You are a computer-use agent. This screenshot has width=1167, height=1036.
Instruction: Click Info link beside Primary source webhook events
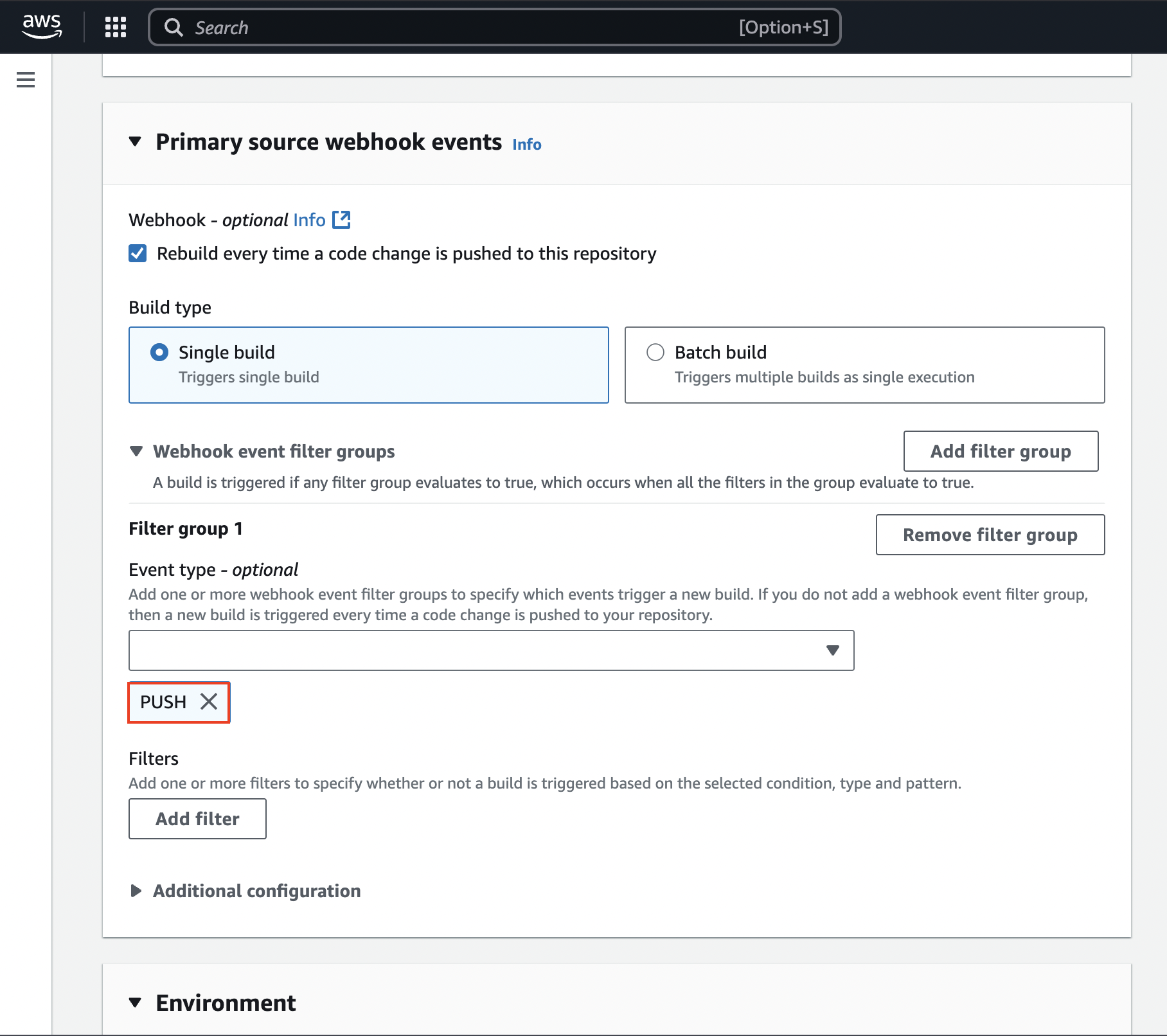tap(526, 145)
